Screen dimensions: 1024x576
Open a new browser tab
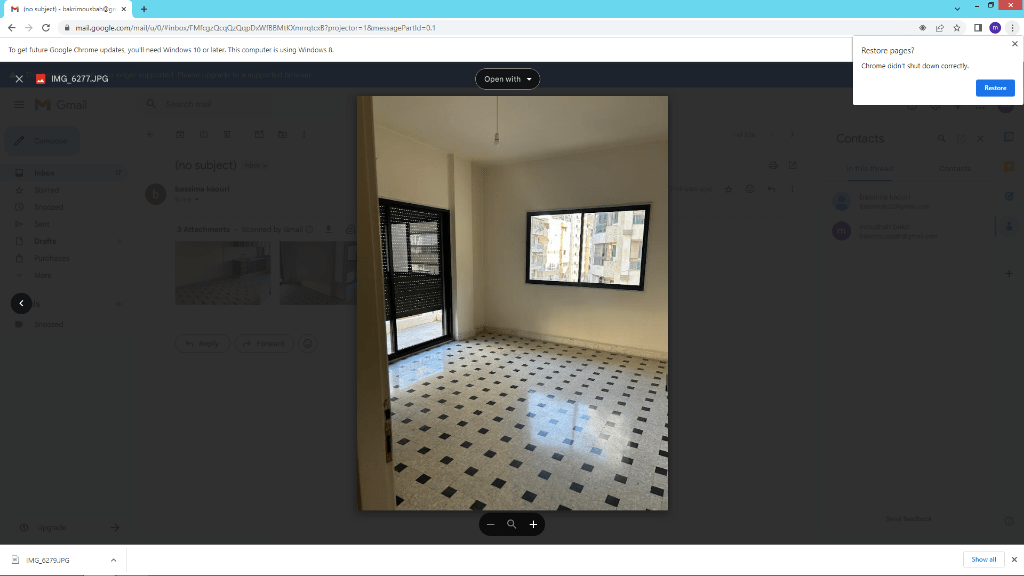coord(144,9)
